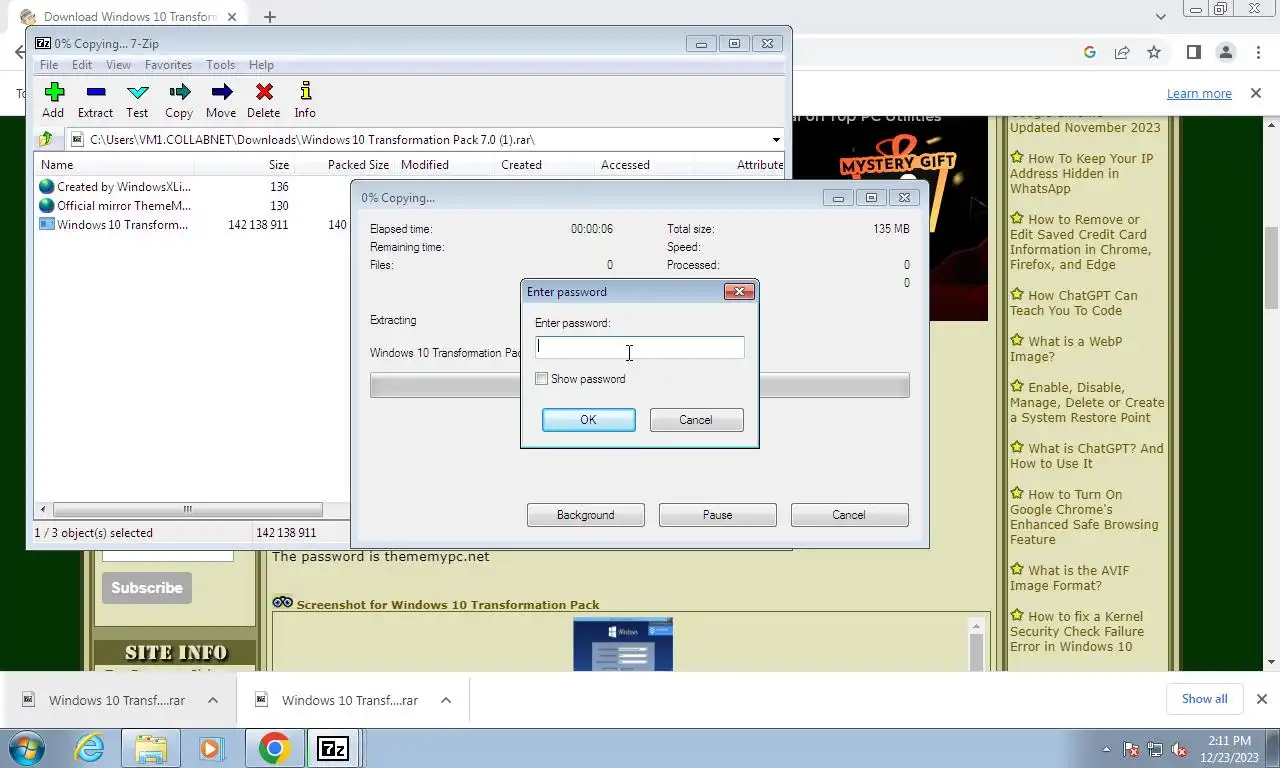Click the taskbar clock showing 2:11 PM
This screenshot has height=768, width=1280.
tap(1229, 749)
